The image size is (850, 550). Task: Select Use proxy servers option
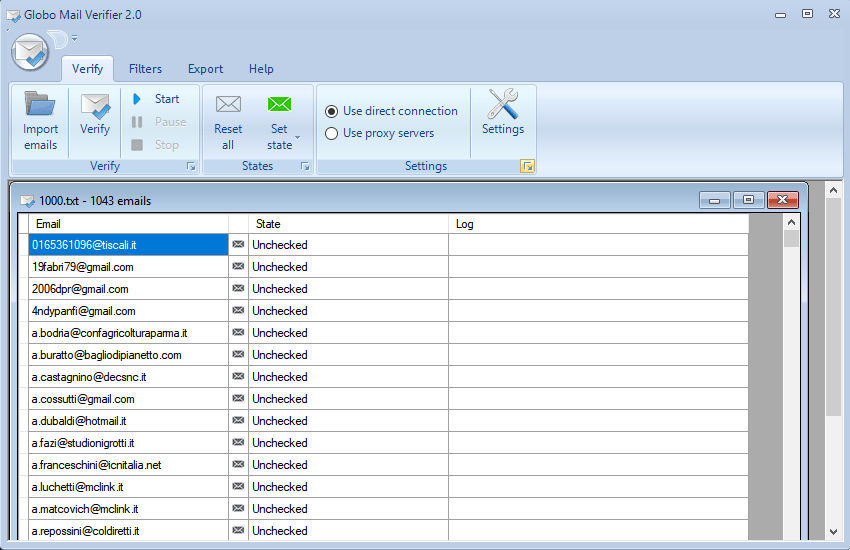[x=331, y=133]
